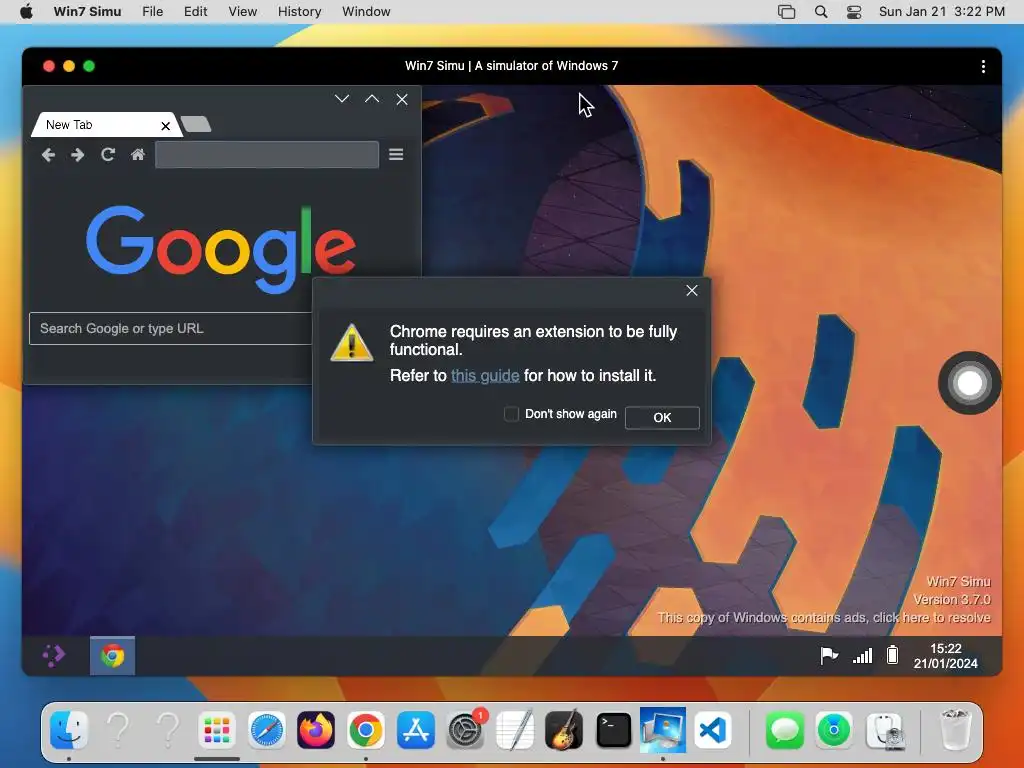Go forward in the simulated Chrome browser
This screenshot has width=1024, height=768.
(78, 155)
